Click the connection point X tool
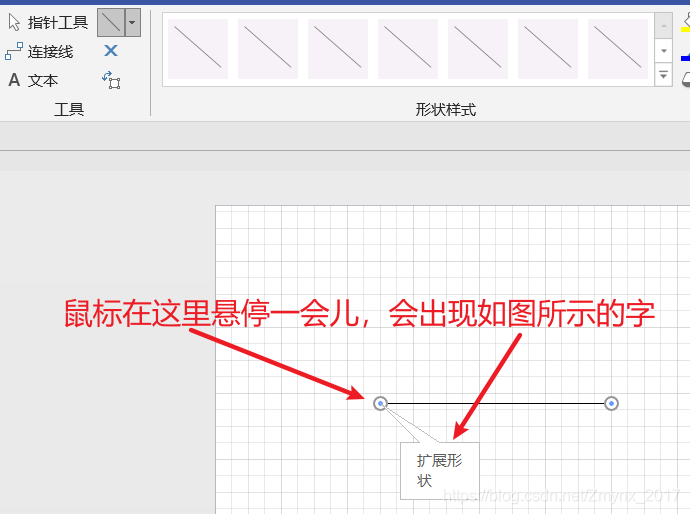The image size is (690, 514). (111, 51)
